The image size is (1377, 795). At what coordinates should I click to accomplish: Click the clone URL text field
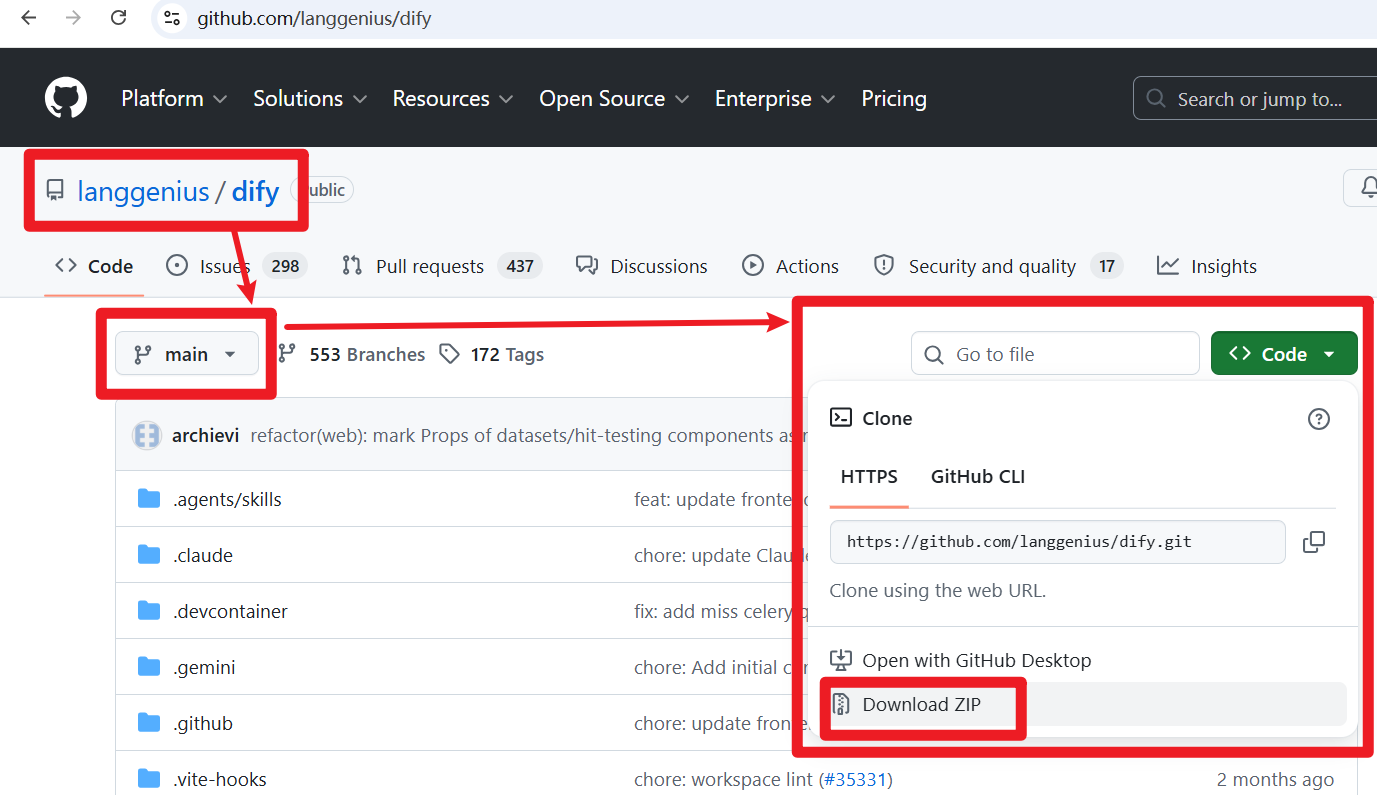point(1057,542)
